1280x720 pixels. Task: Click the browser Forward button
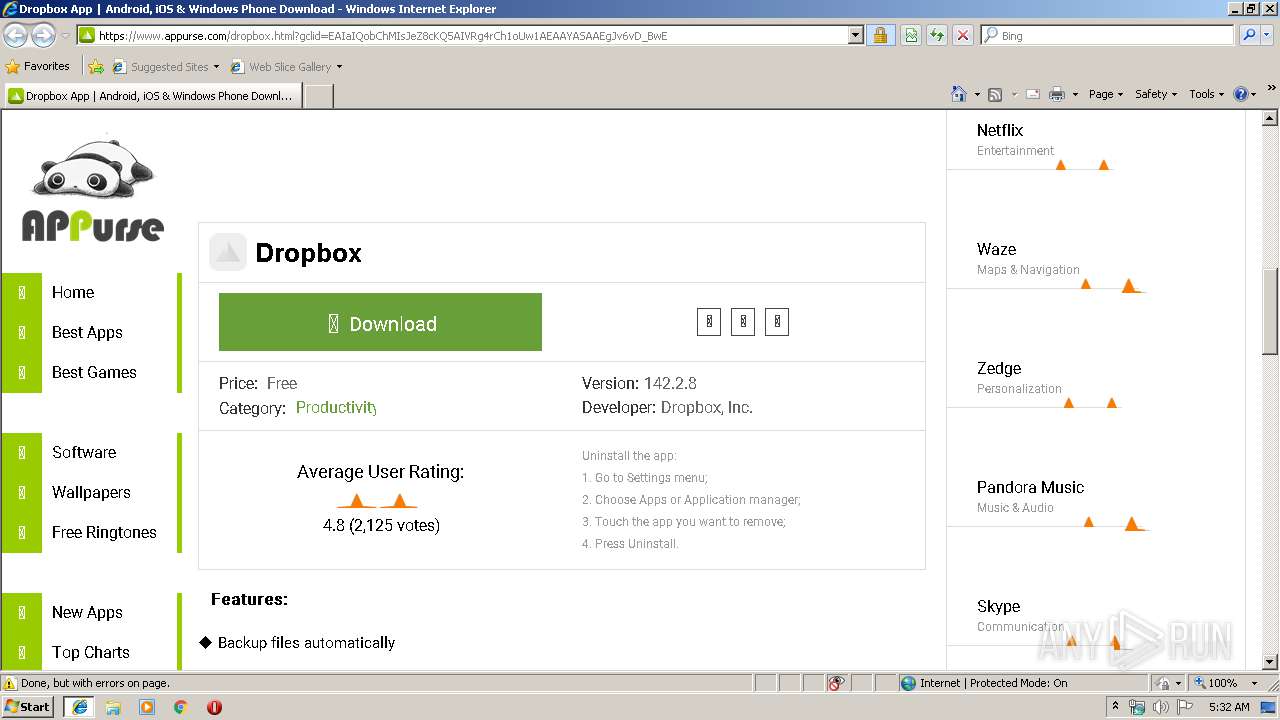coord(43,35)
